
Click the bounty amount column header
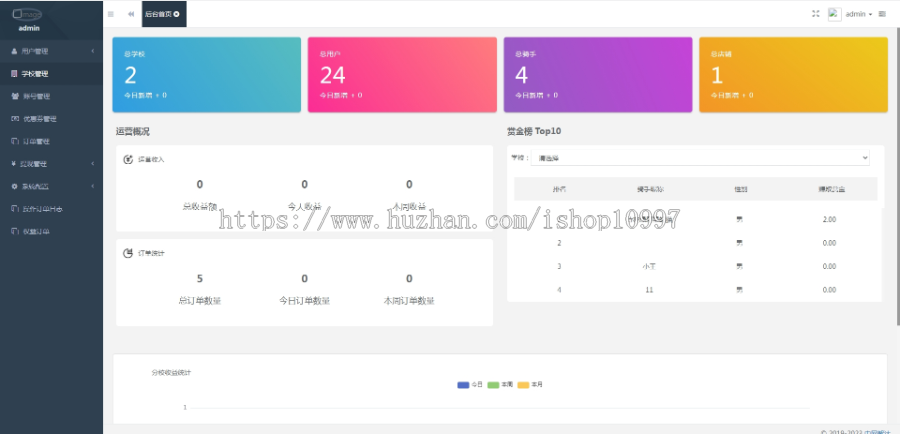(831, 189)
